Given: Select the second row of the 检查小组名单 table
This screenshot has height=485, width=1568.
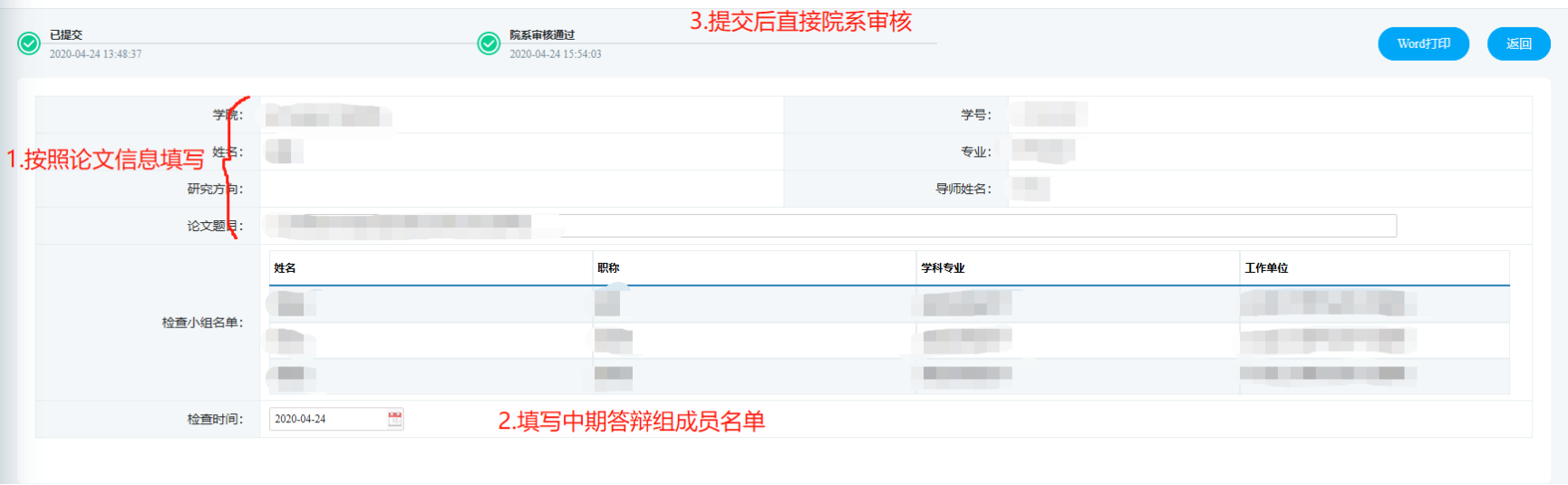Looking at the screenshot, I should pyautogui.click(x=888, y=341).
